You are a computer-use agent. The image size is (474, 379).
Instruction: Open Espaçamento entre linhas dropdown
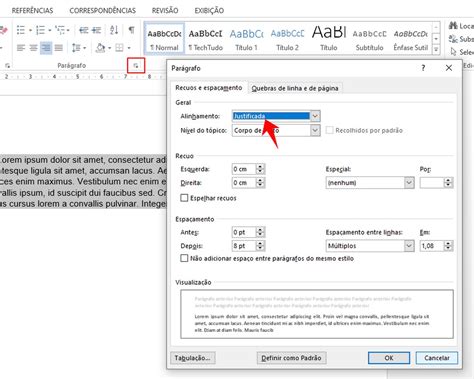pyautogui.click(x=409, y=246)
